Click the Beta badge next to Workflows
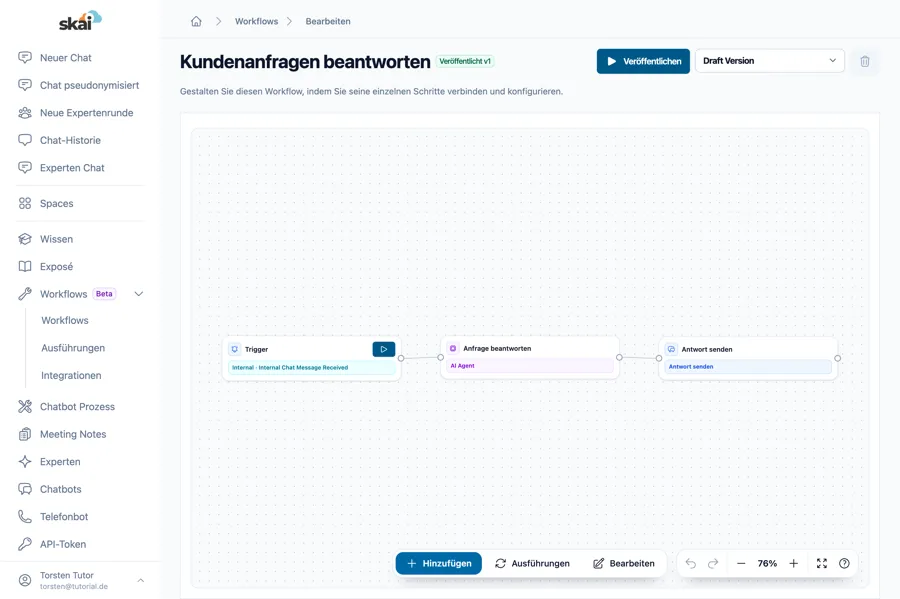Image resolution: width=900 pixels, height=599 pixels. [x=104, y=294]
